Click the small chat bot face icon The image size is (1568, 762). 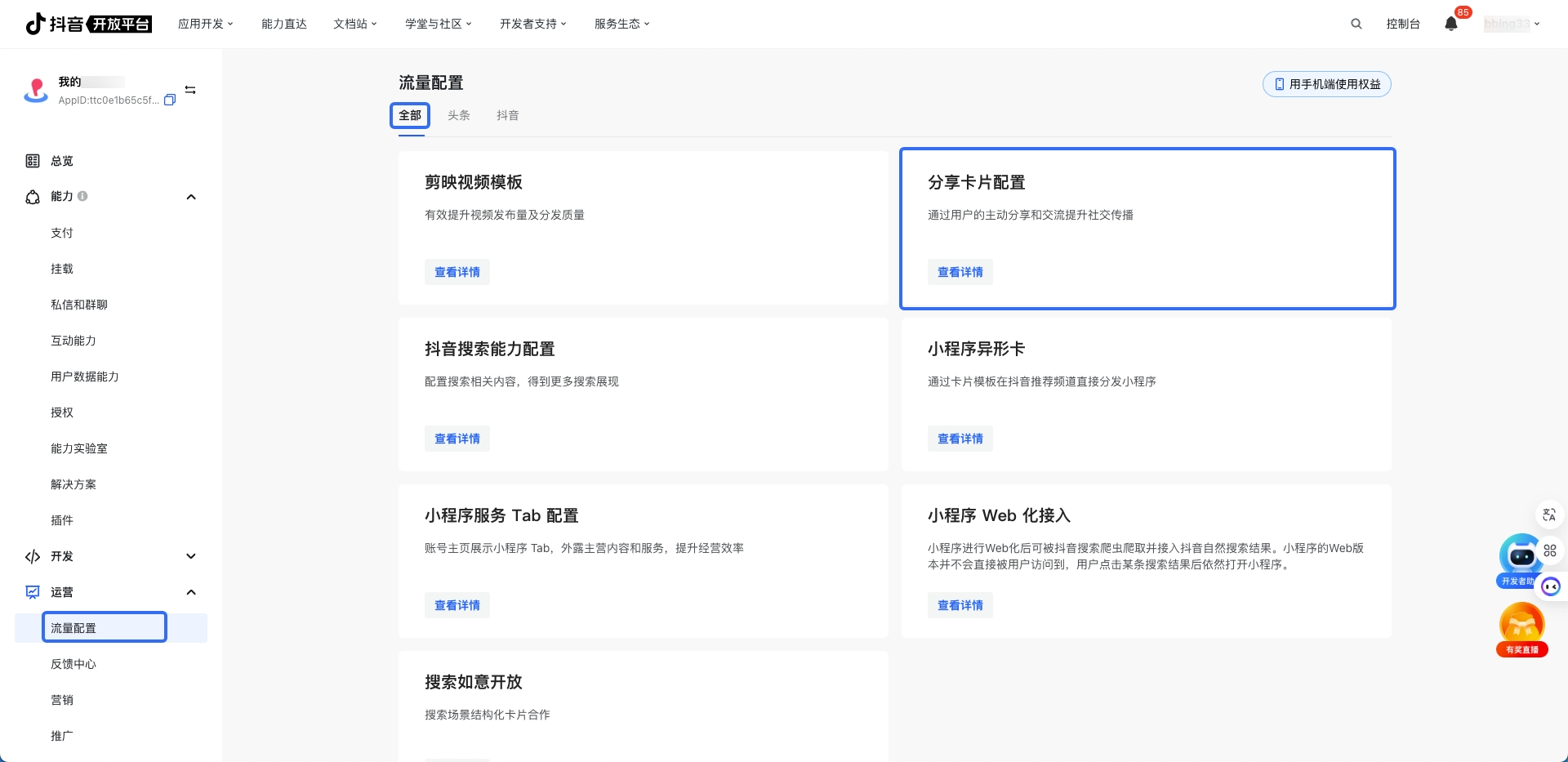tap(1551, 586)
